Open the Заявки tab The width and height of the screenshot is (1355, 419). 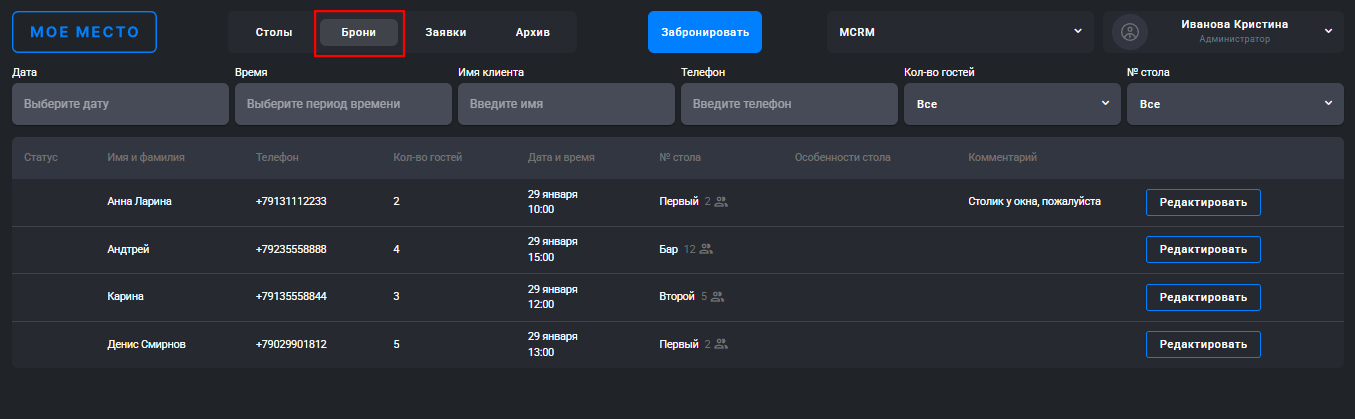point(445,32)
